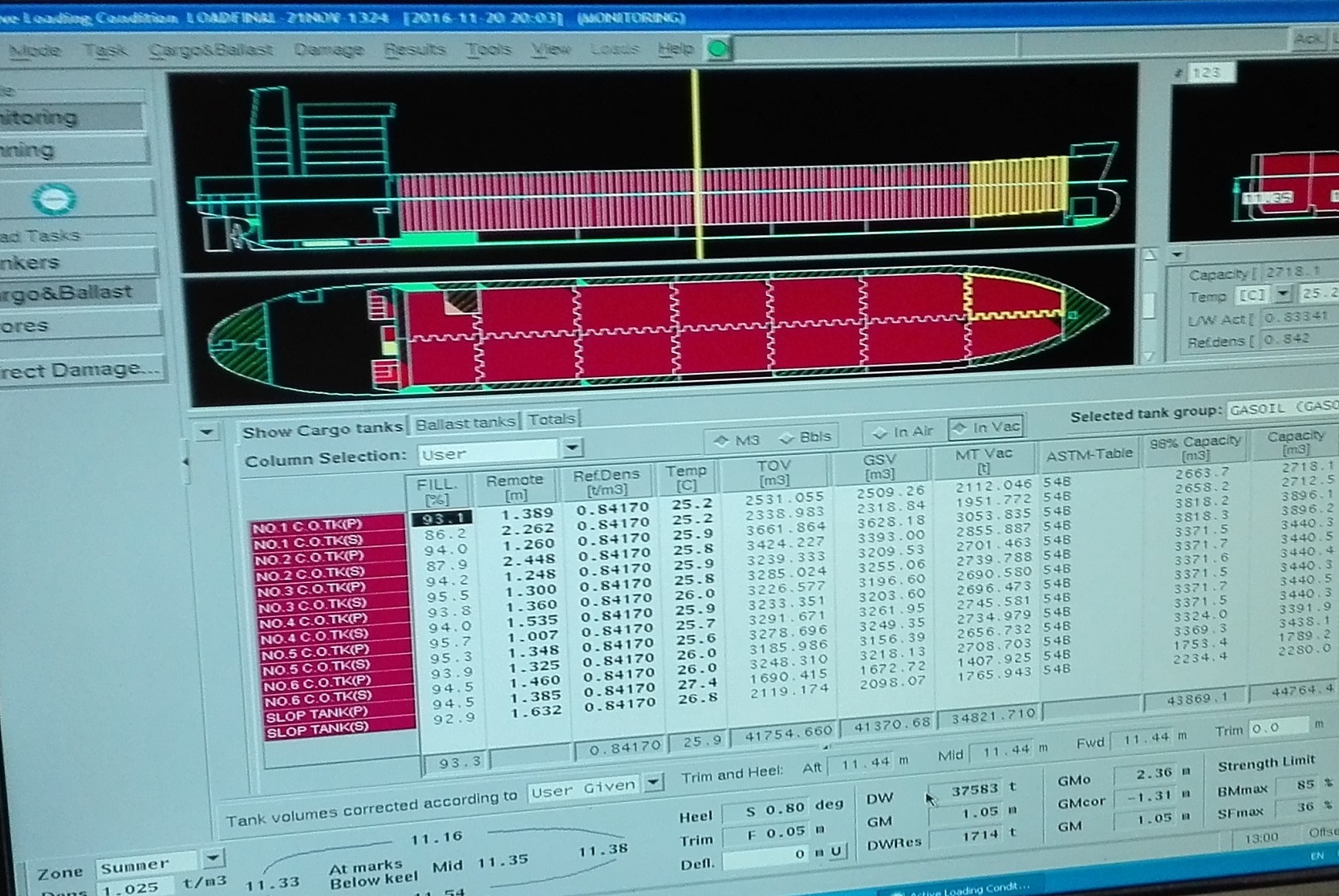Click the round teal ship logo button
This screenshot has height=896, width=1339.
tap(55, 199)
